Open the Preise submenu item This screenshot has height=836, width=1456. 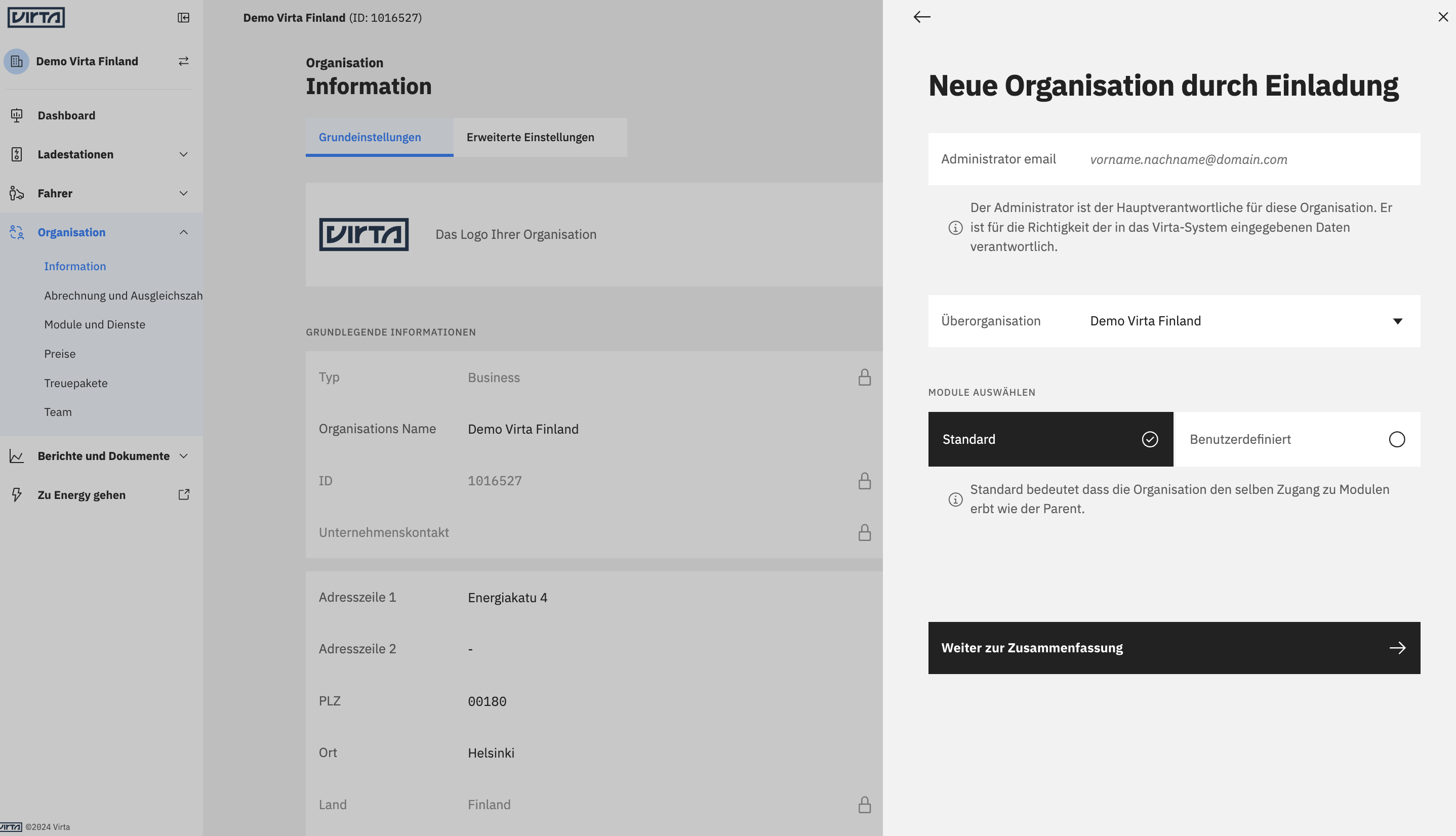60,354
